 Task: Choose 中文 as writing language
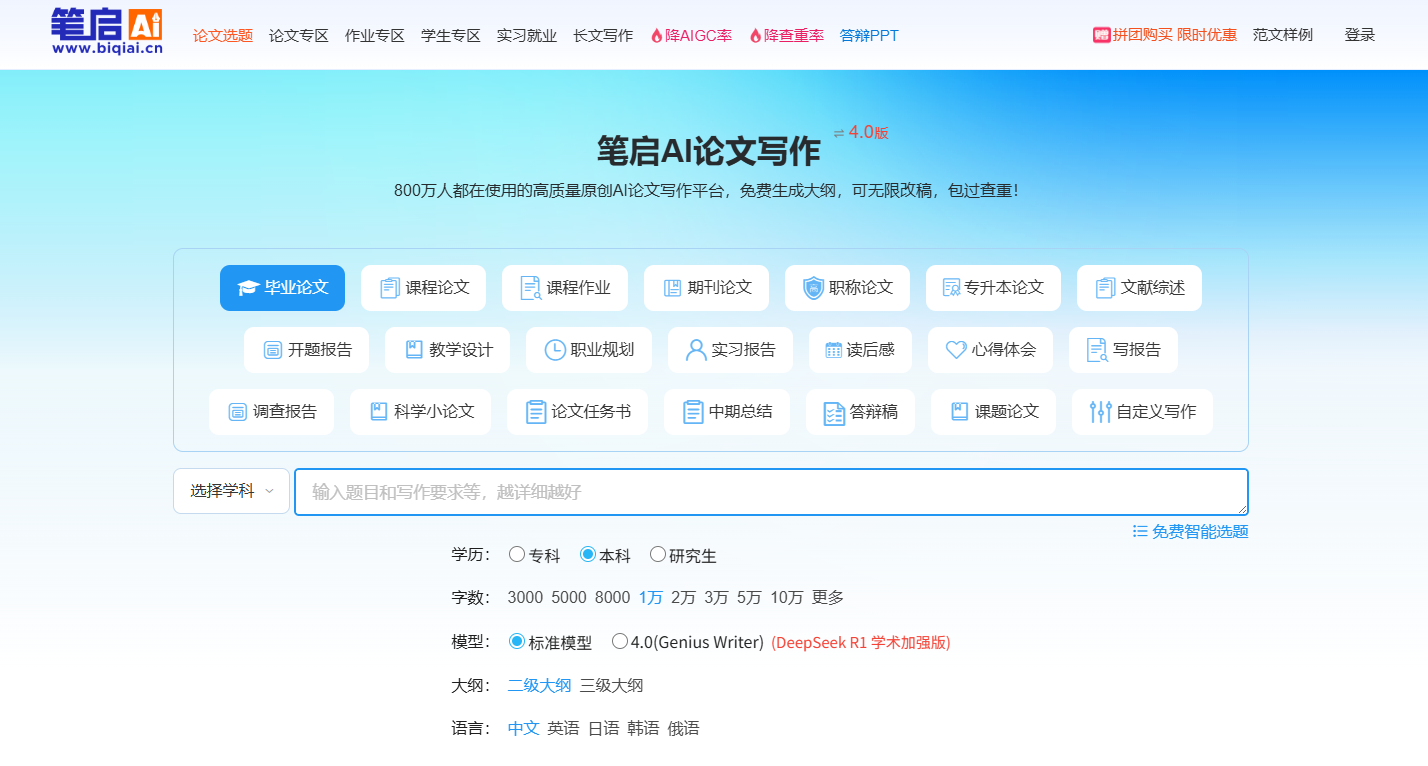(524, 729)
